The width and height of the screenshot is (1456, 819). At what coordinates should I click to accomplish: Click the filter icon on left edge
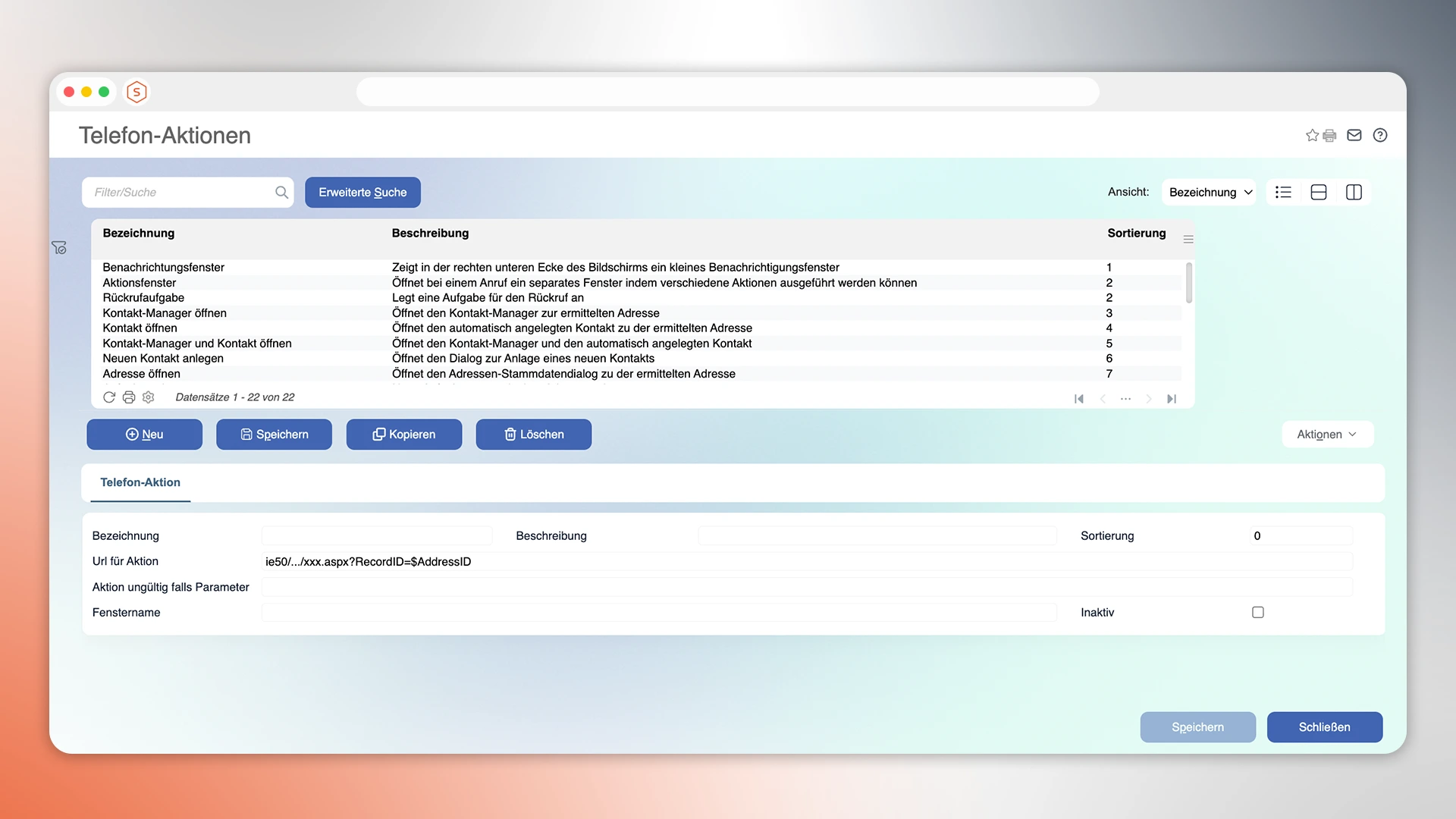click(59, 248)
